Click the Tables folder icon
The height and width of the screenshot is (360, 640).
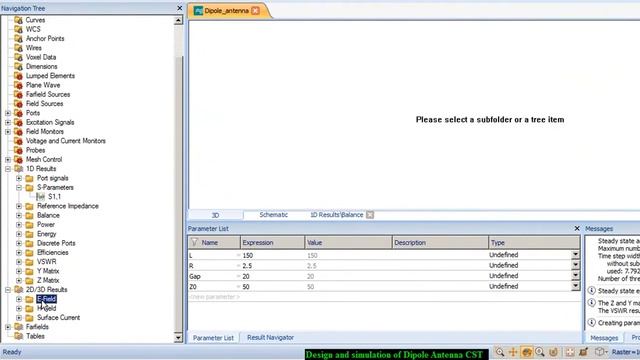18,336
